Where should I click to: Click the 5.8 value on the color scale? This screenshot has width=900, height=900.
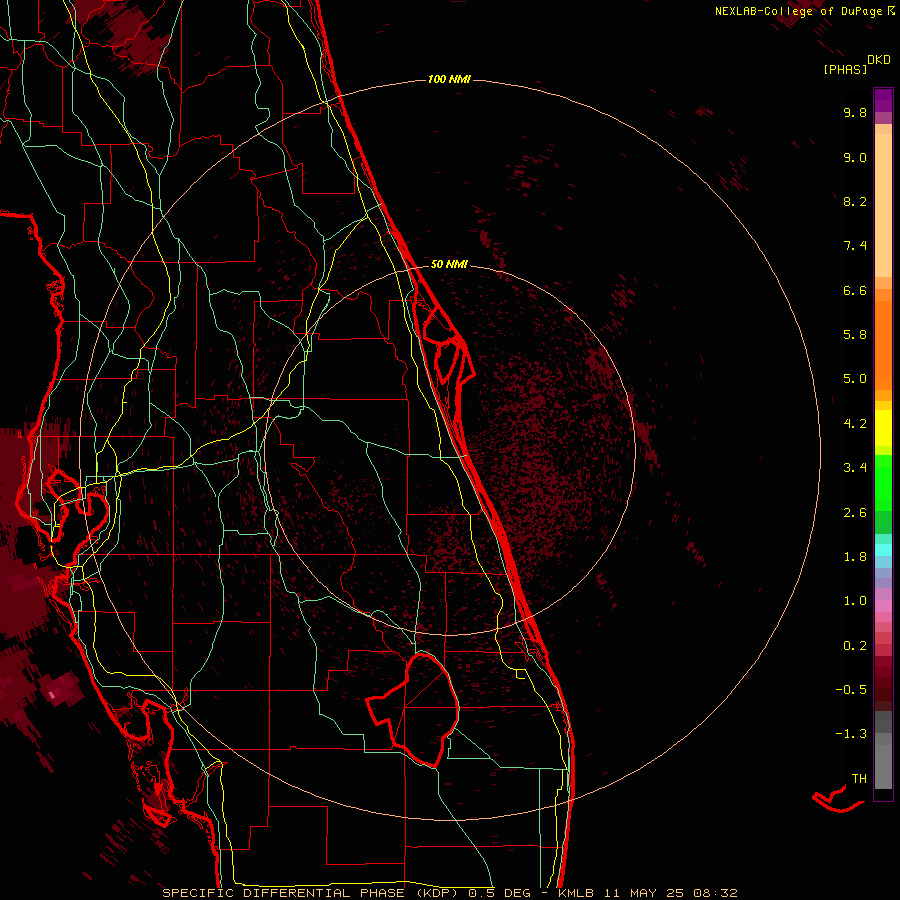coord(855,335)
